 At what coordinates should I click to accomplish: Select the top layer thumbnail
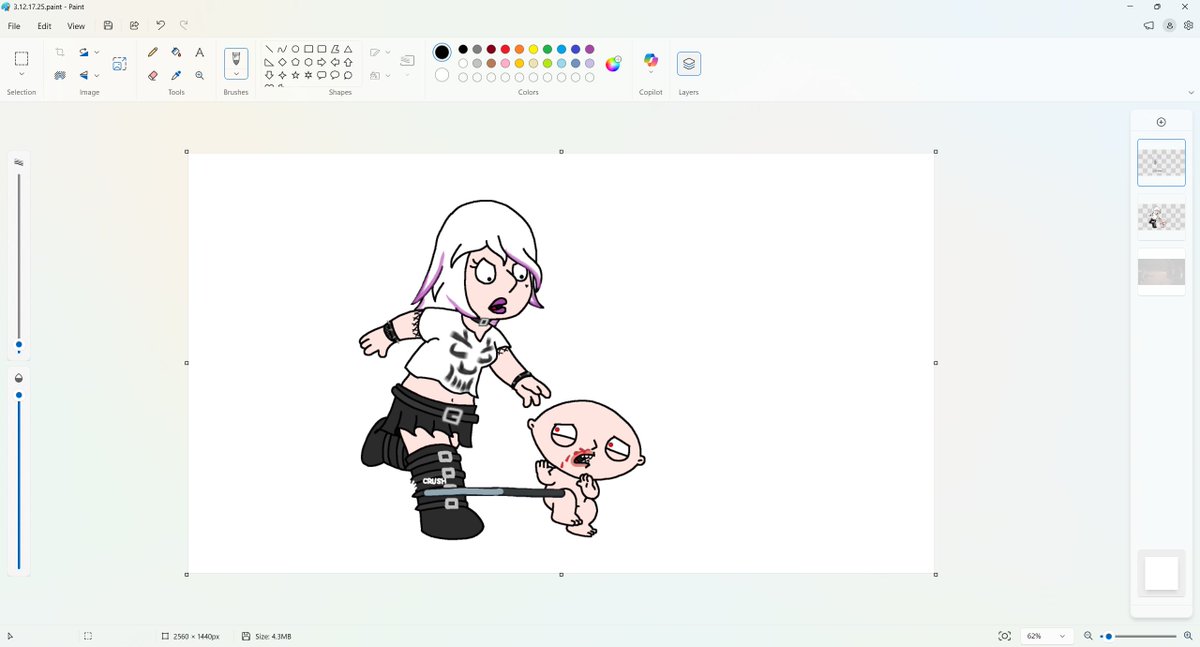[x=1161, y=162]
